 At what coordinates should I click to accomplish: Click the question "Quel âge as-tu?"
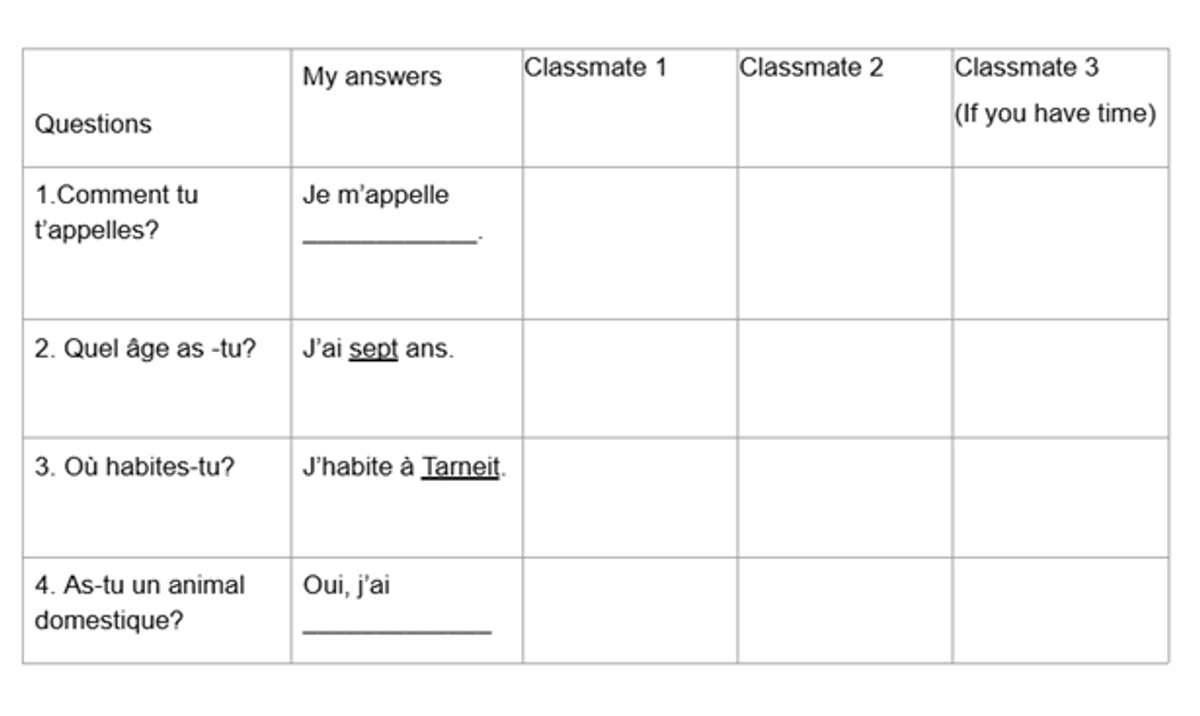point(145,350)
